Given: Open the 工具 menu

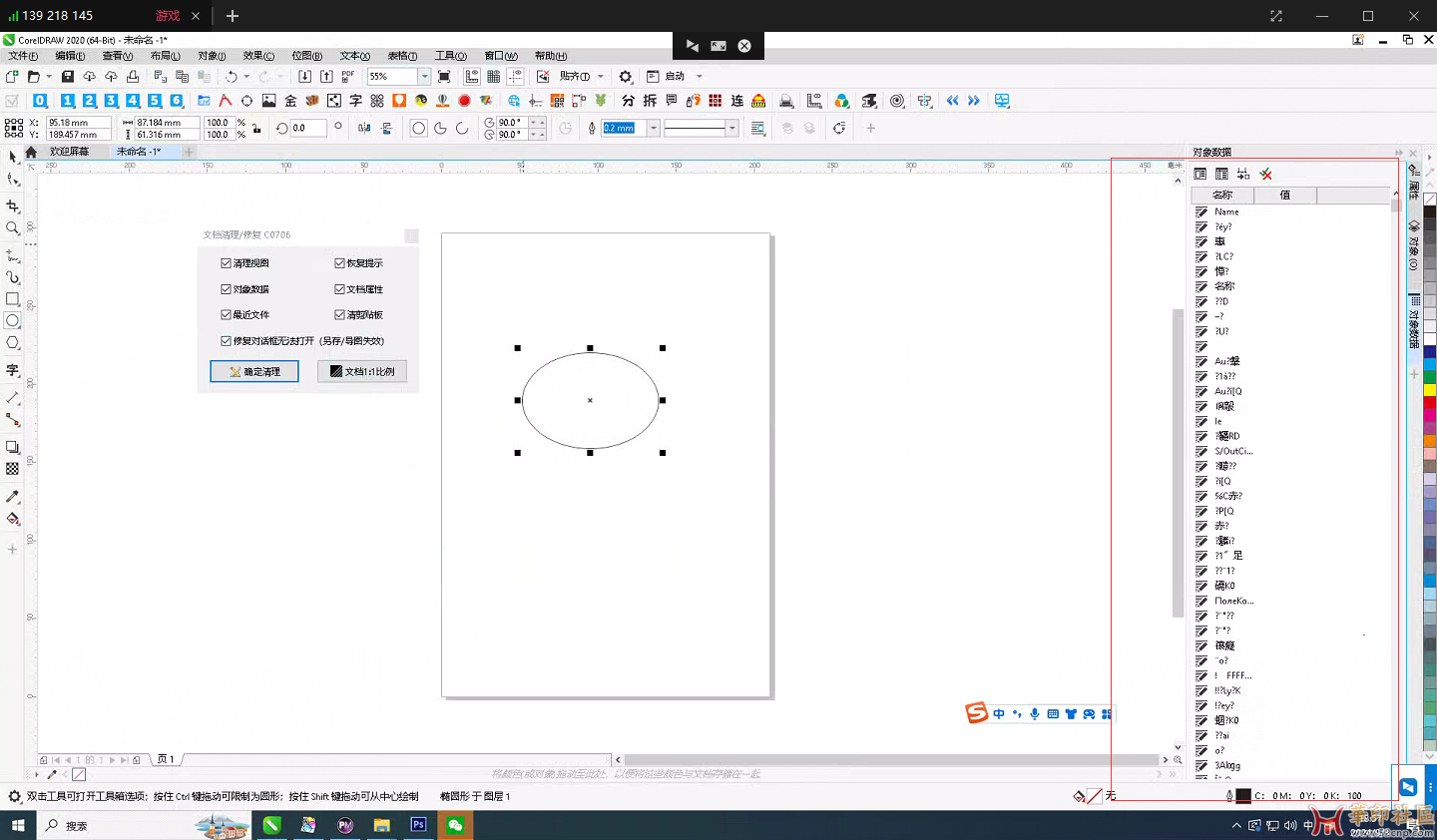Looking at the screenshot, I should coord(450,56).
